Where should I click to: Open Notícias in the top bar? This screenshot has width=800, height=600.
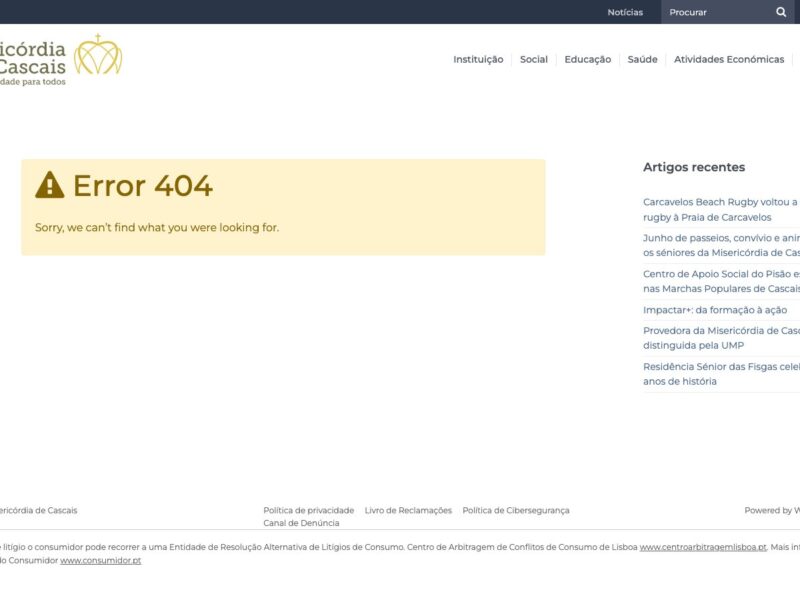click(x=625, y=12)
